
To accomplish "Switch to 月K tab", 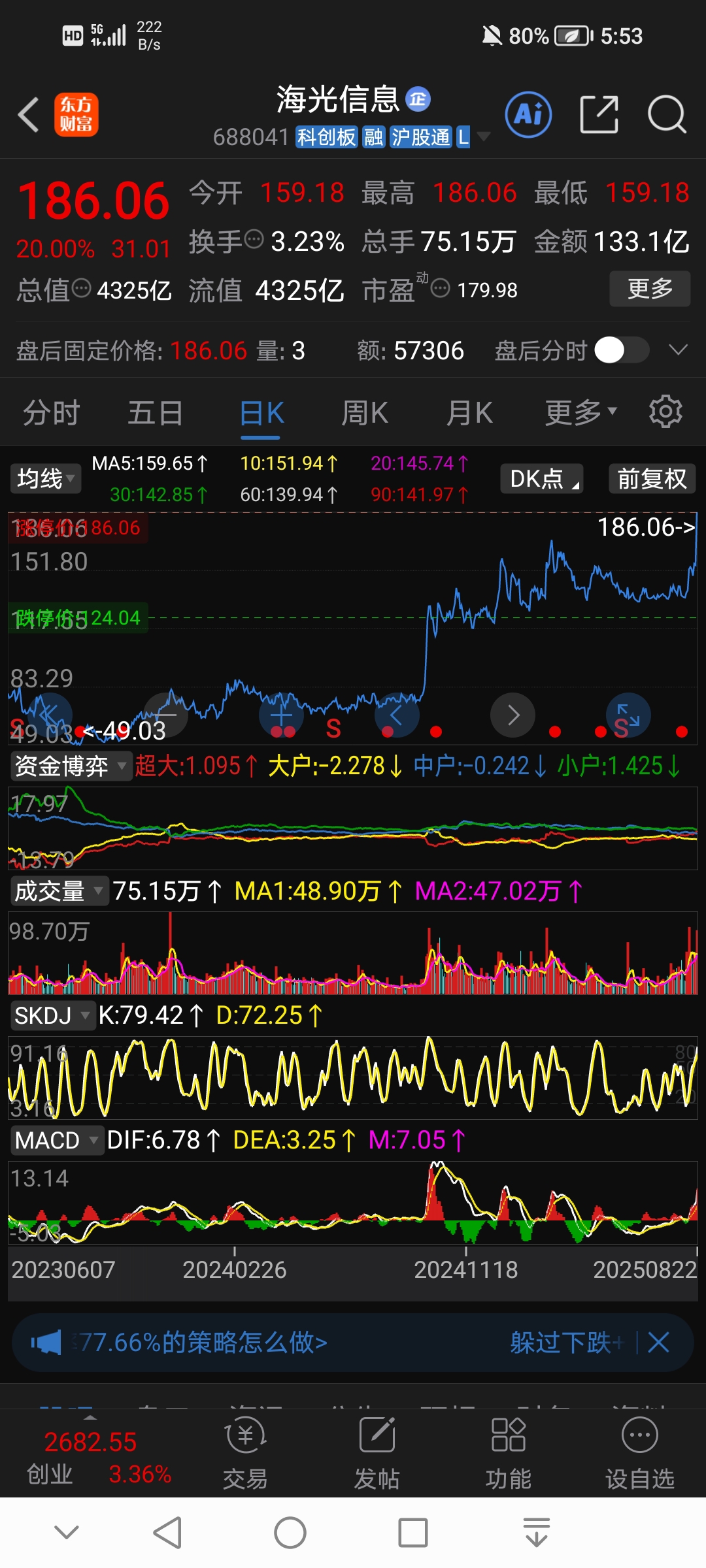I will pyautogui.click(x=469, y=413).
